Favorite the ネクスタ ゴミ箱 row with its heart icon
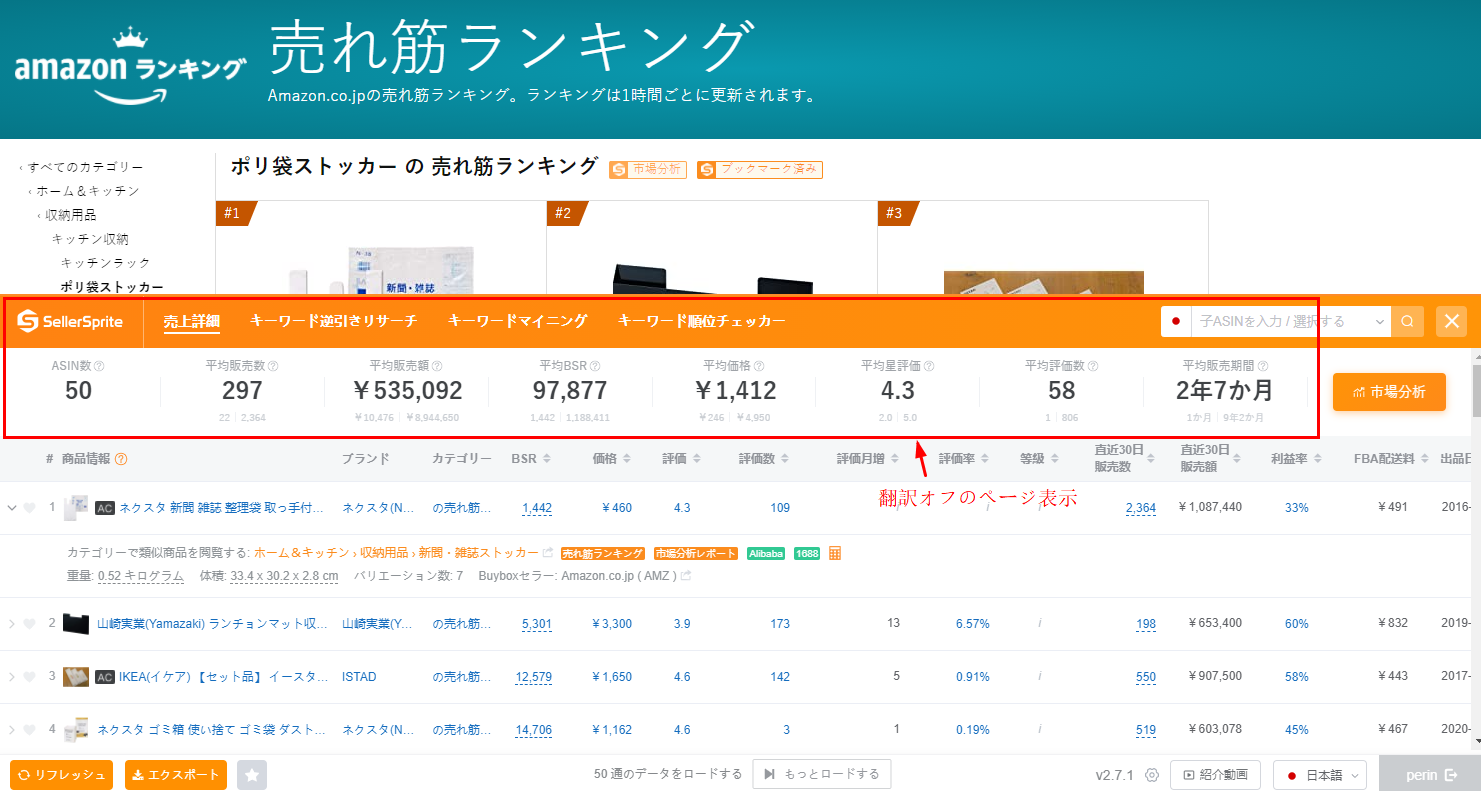Image resolution: width=1481 pixels, height=791 pixels. pyautogui.click(x=30, y=729)
